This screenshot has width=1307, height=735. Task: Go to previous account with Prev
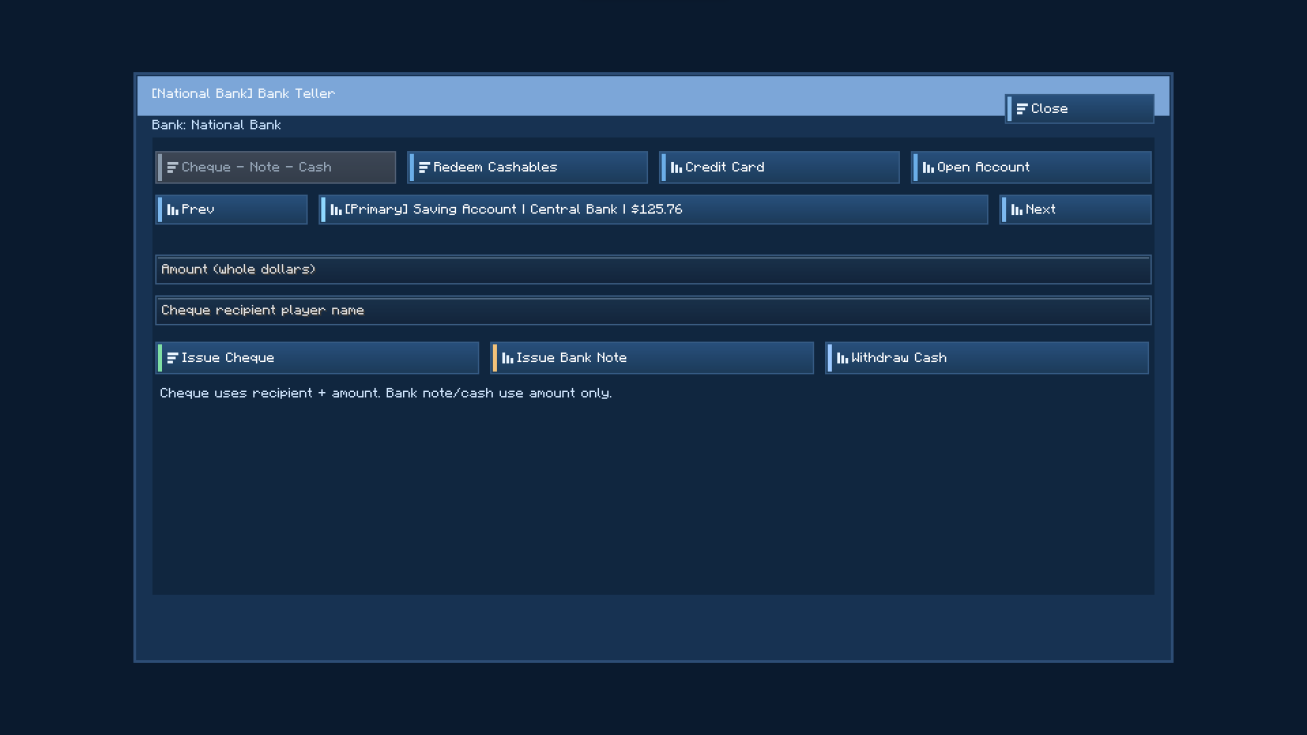click(x=232, y=210)
